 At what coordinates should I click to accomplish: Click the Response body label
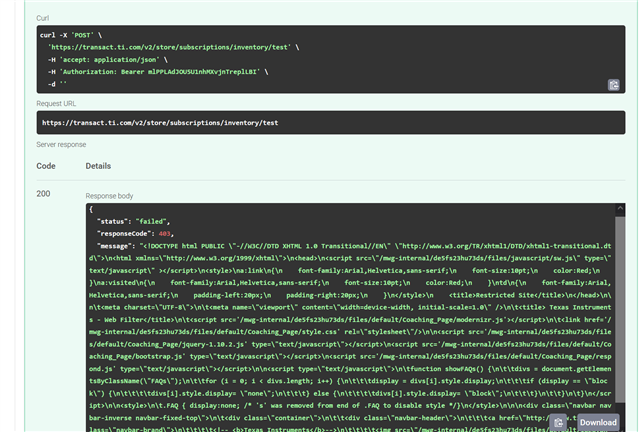[x=109, y=196]
